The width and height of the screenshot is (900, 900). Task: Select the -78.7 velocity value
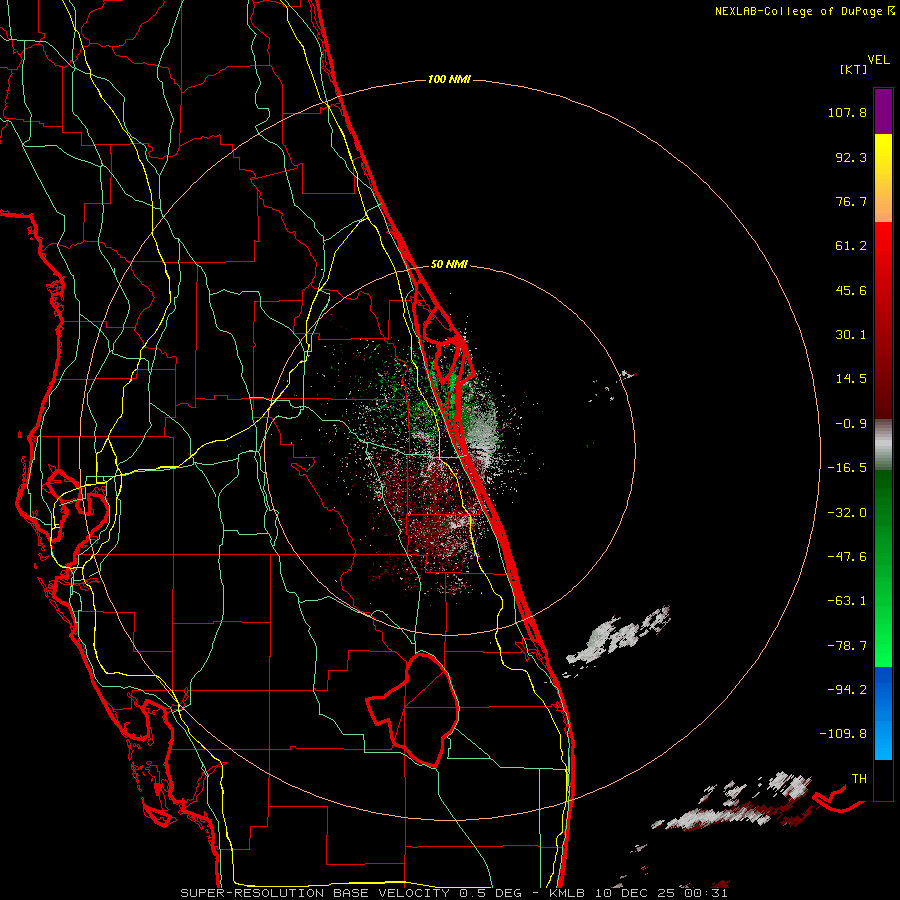click(x=847, y=646)
